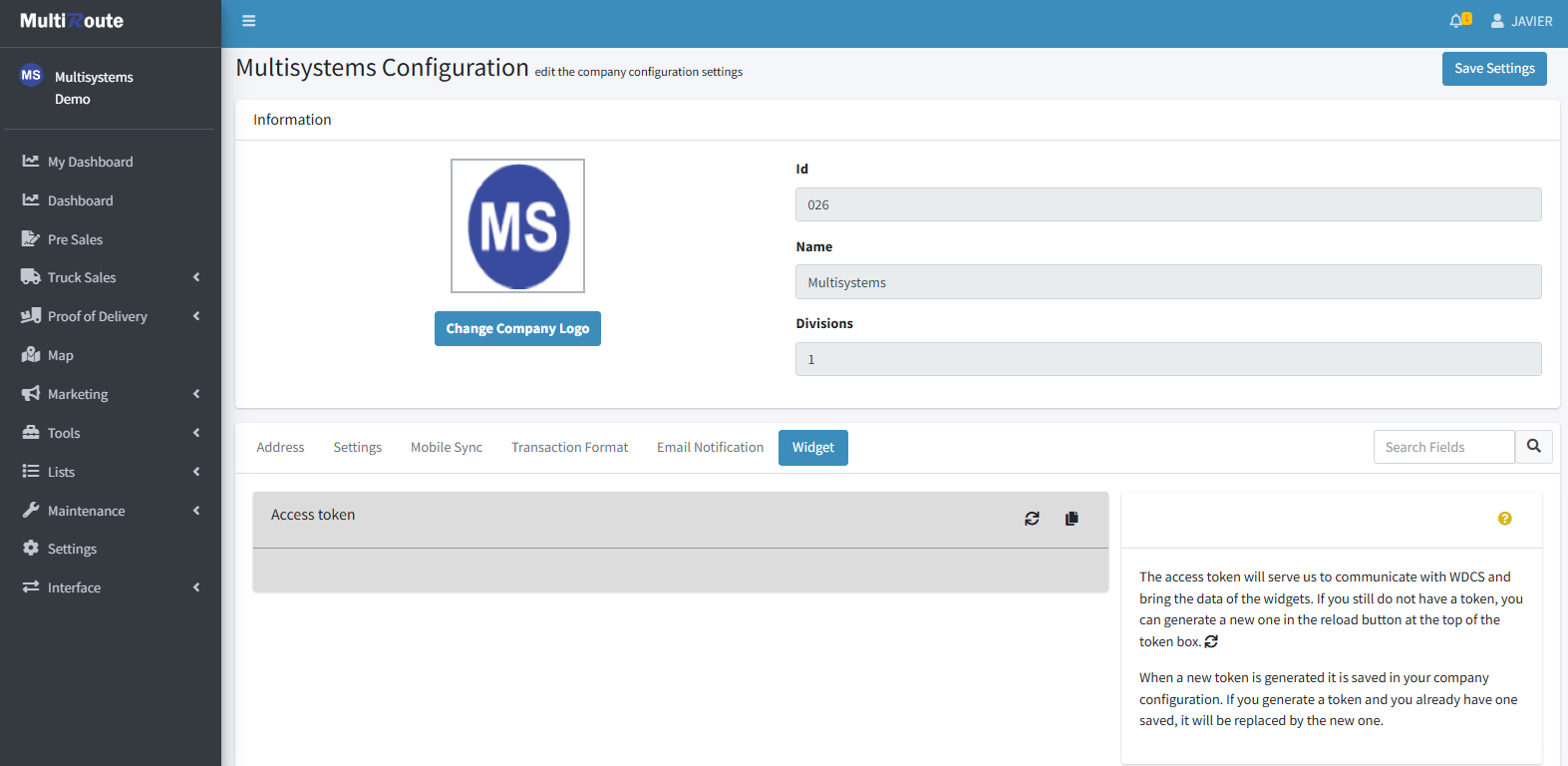This screenshot has width=1568, height=766.
Task: Switch to the Address tab
Action: click(280, 448)
